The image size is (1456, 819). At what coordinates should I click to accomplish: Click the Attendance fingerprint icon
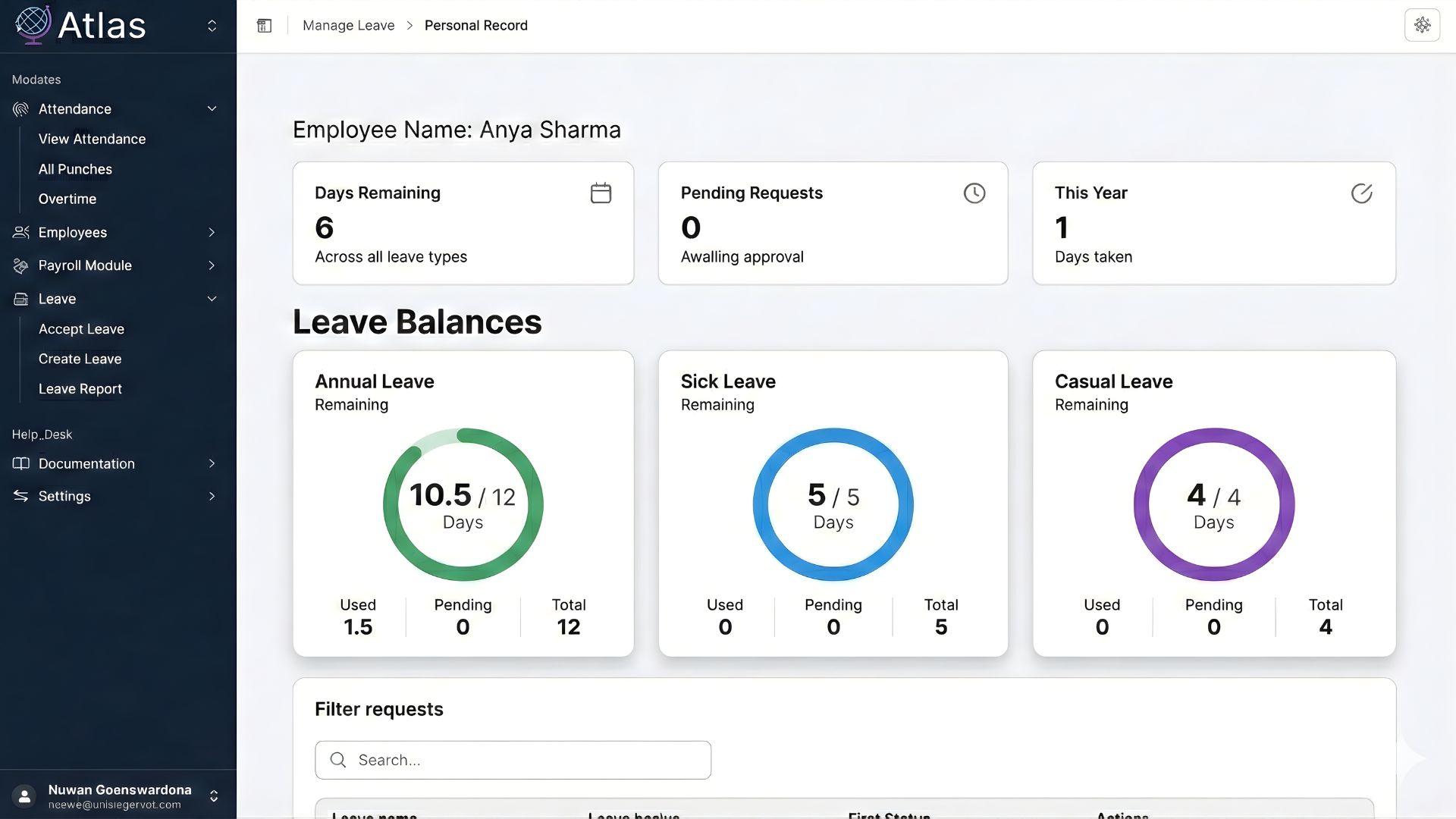click(20, 109)
